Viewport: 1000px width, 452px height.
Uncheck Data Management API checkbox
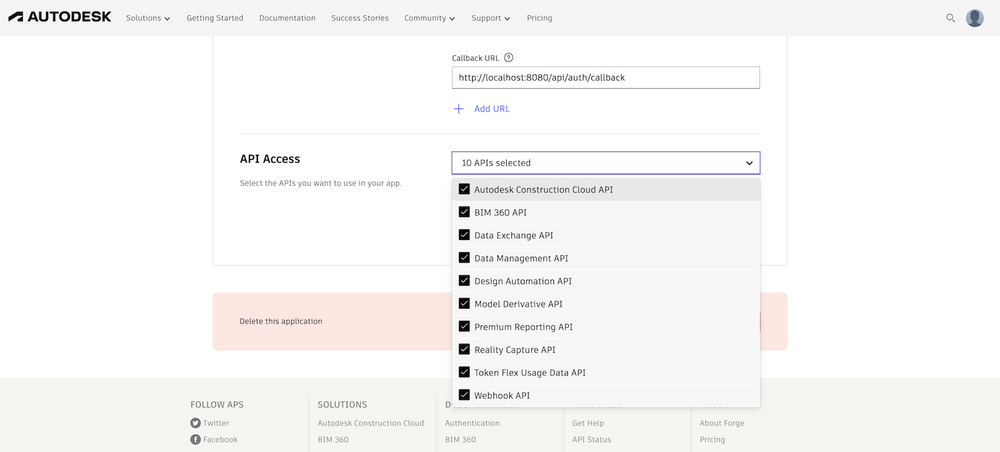click(464, 258)
